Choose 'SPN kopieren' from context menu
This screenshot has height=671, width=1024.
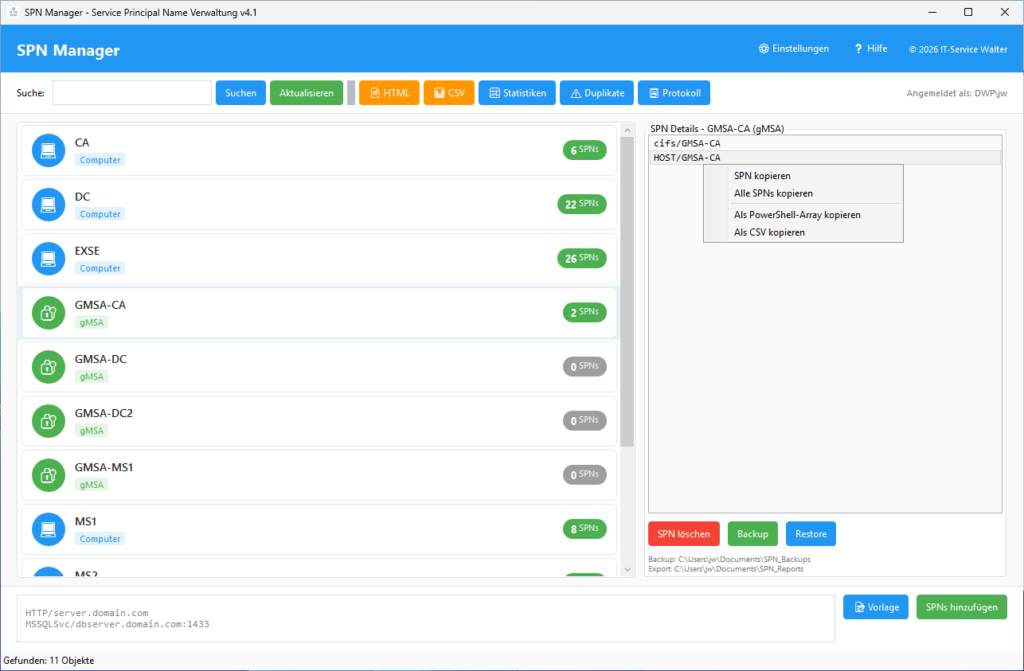point(762,176)
